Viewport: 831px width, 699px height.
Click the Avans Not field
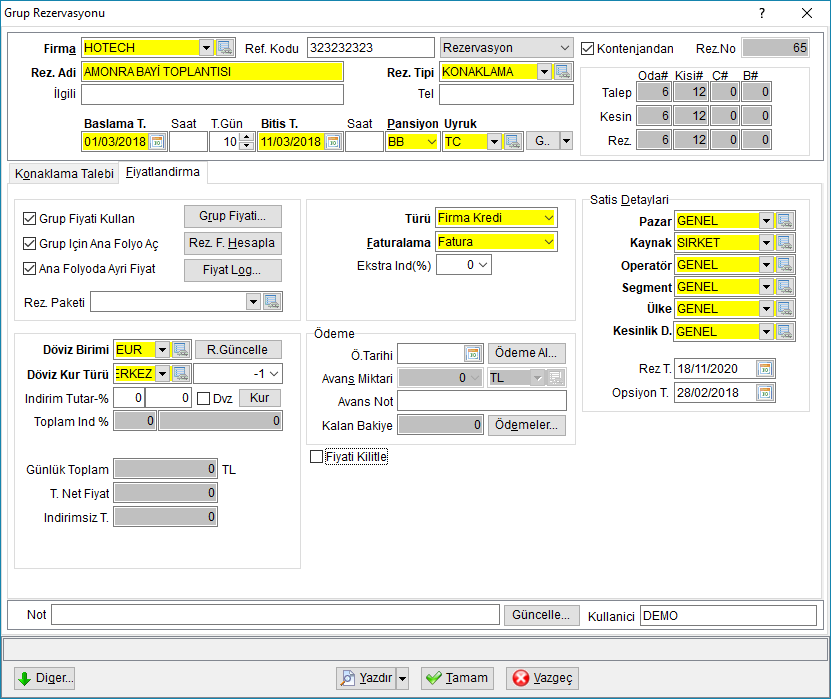(482, 401)
